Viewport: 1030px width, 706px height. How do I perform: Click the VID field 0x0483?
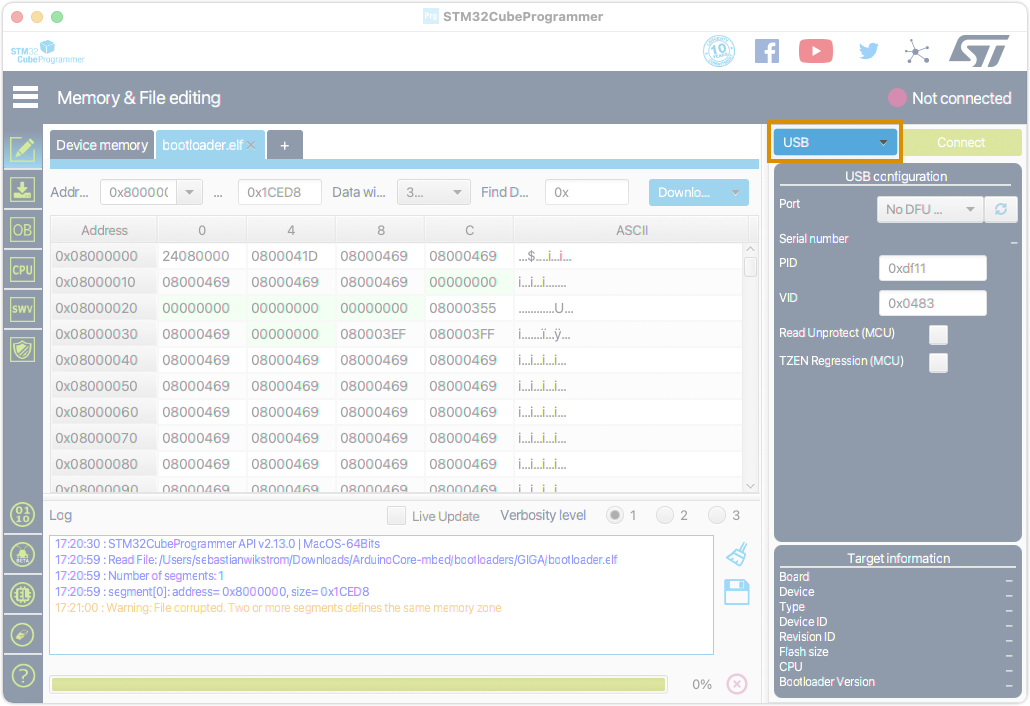[933, 303]
